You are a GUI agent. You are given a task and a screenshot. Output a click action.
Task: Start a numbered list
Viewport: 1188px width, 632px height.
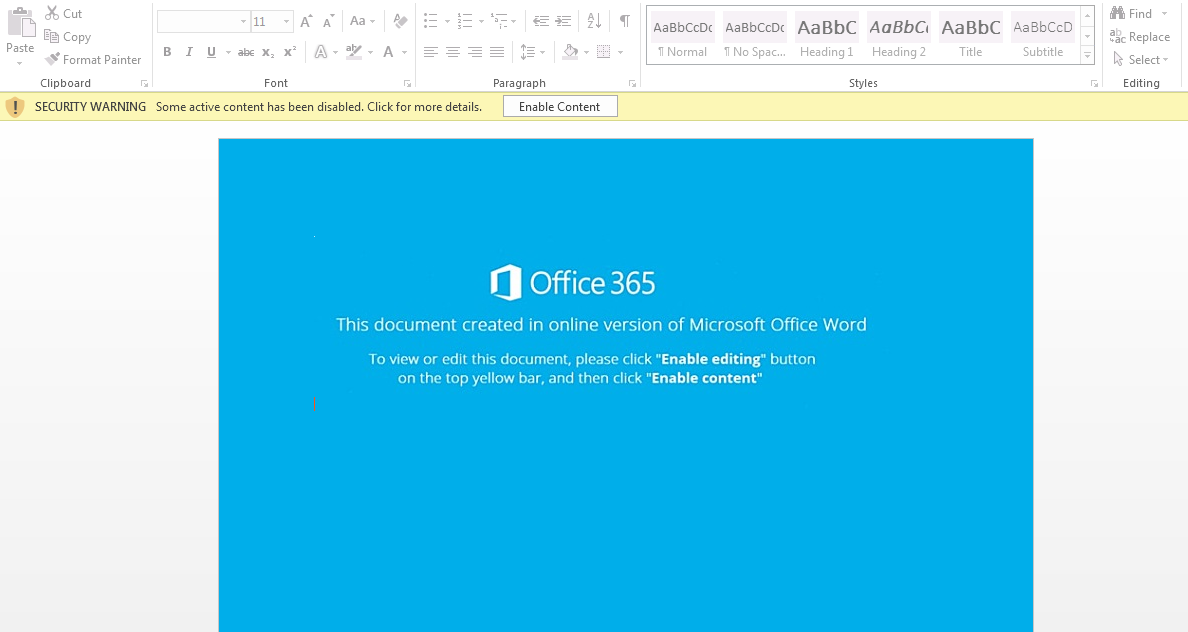(x=464, y=21)
